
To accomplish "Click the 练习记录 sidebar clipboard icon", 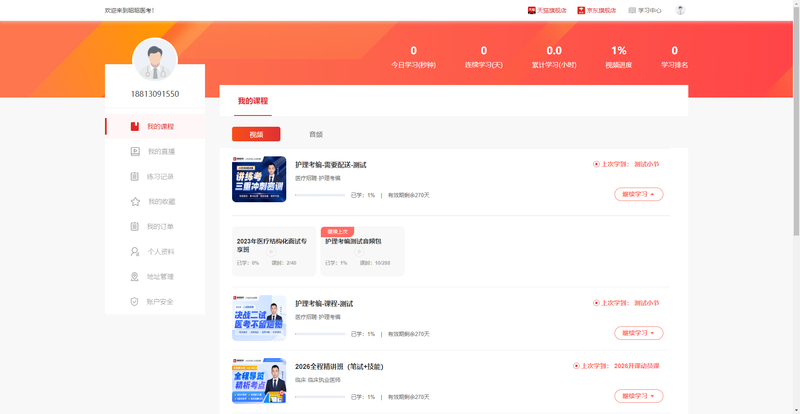I will pyautogui.click(x=135, y=177).
